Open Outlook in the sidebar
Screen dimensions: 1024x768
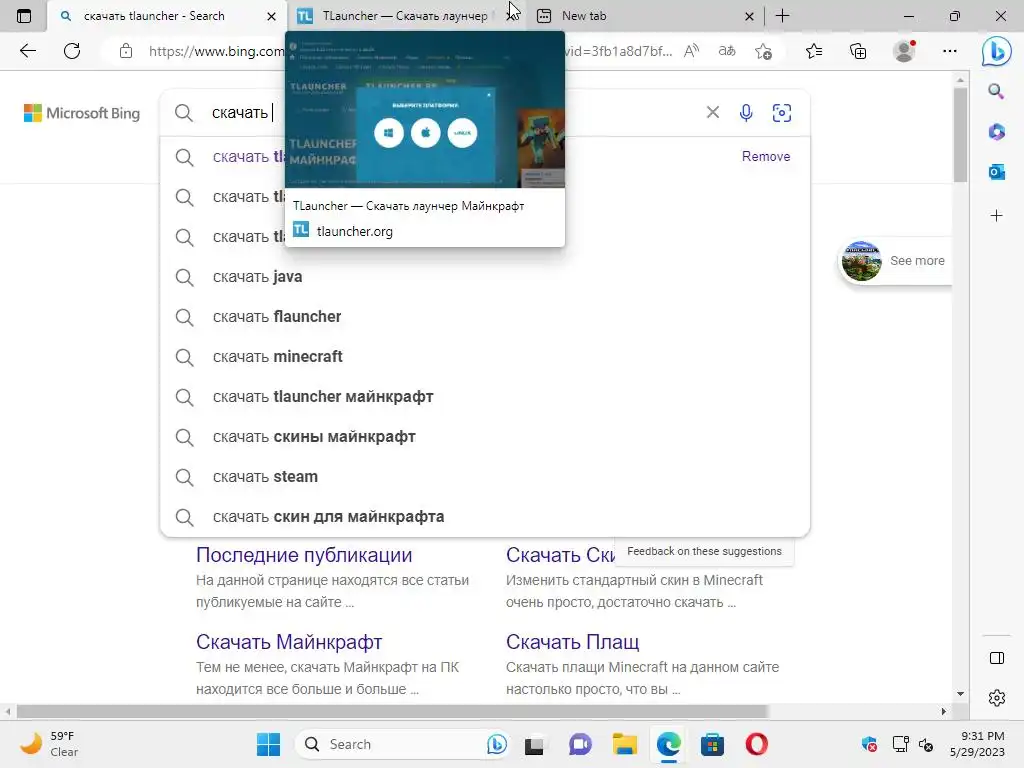(x=996, y=172)
